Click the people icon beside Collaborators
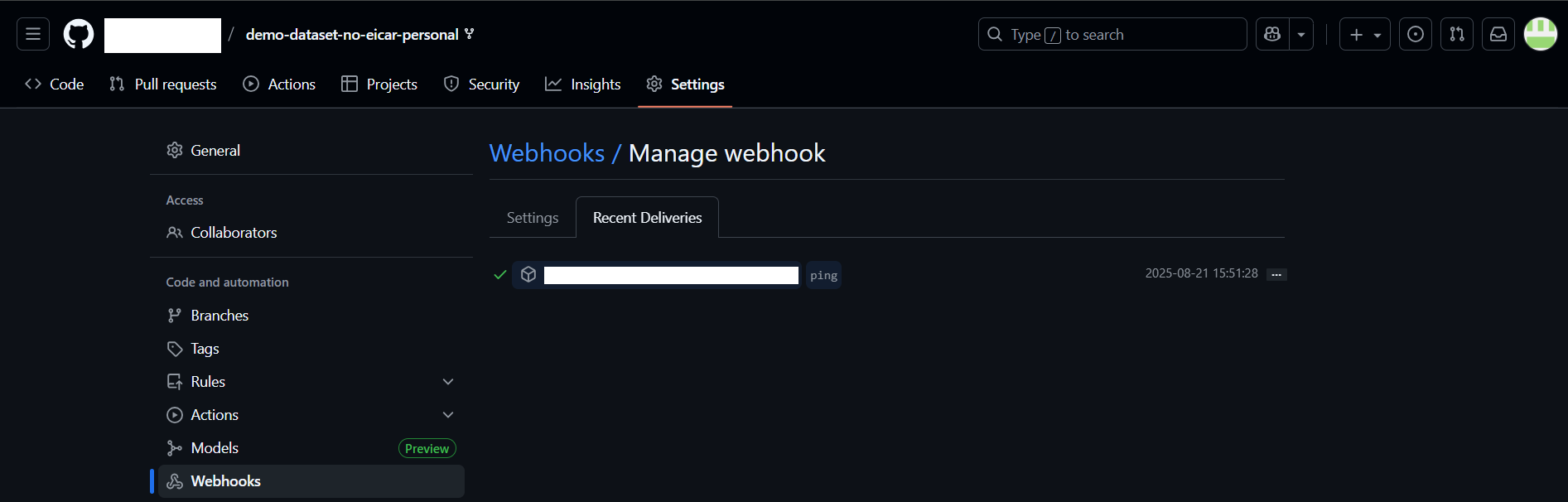Image resolution: width=1568 pixels, height=502 pixels. [x=175, y=233]
